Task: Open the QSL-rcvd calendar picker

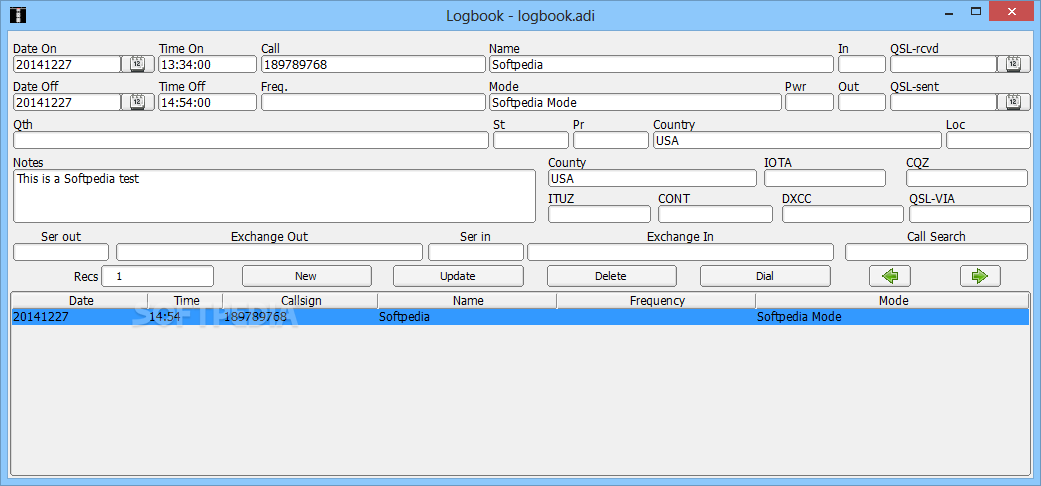Action: tap(1013, 64)
